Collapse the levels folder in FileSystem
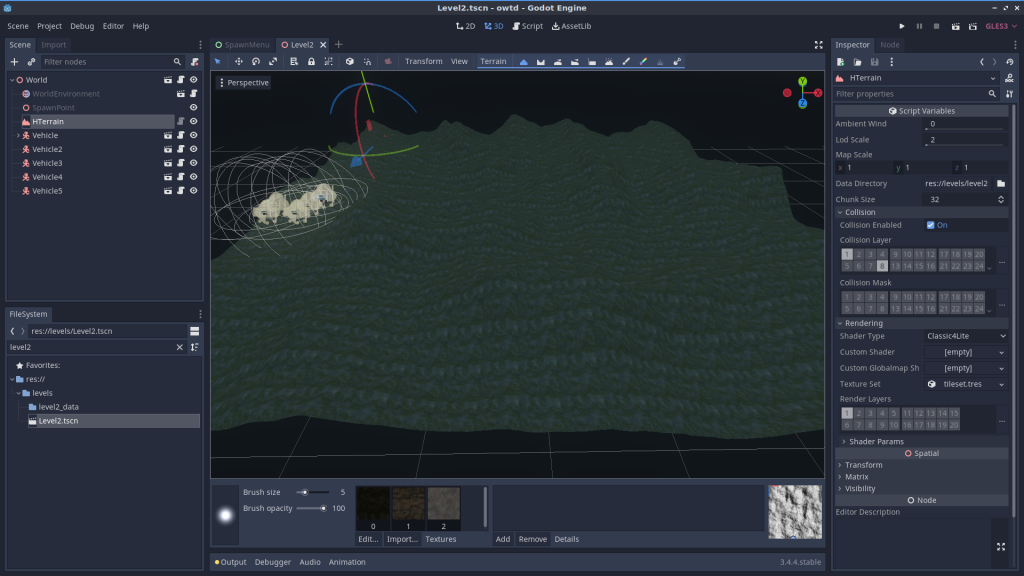 tap(18, 393)
